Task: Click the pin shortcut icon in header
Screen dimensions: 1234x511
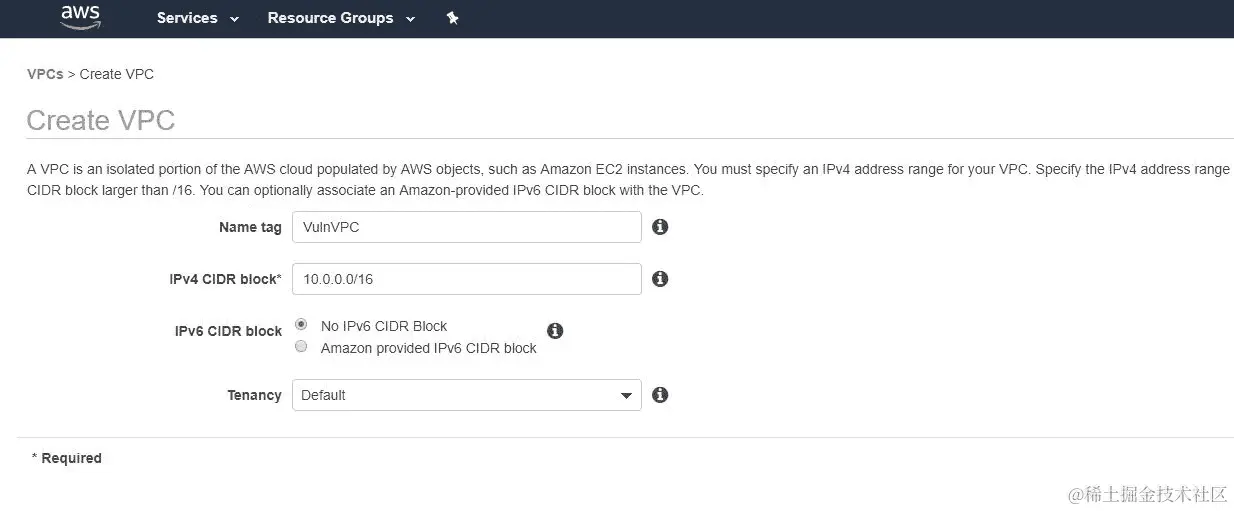Action: 453,18
